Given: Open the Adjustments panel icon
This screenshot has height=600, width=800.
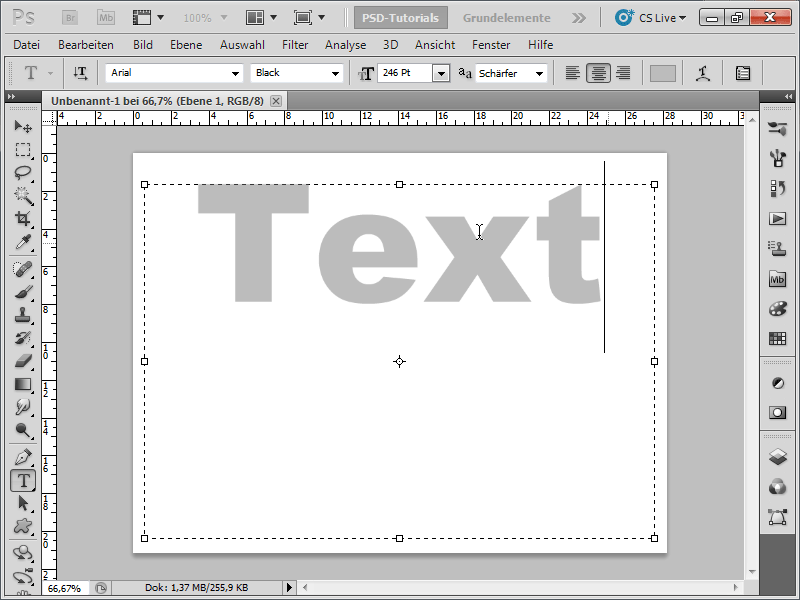Looking at the screenshot, I should tap(778, 383).
